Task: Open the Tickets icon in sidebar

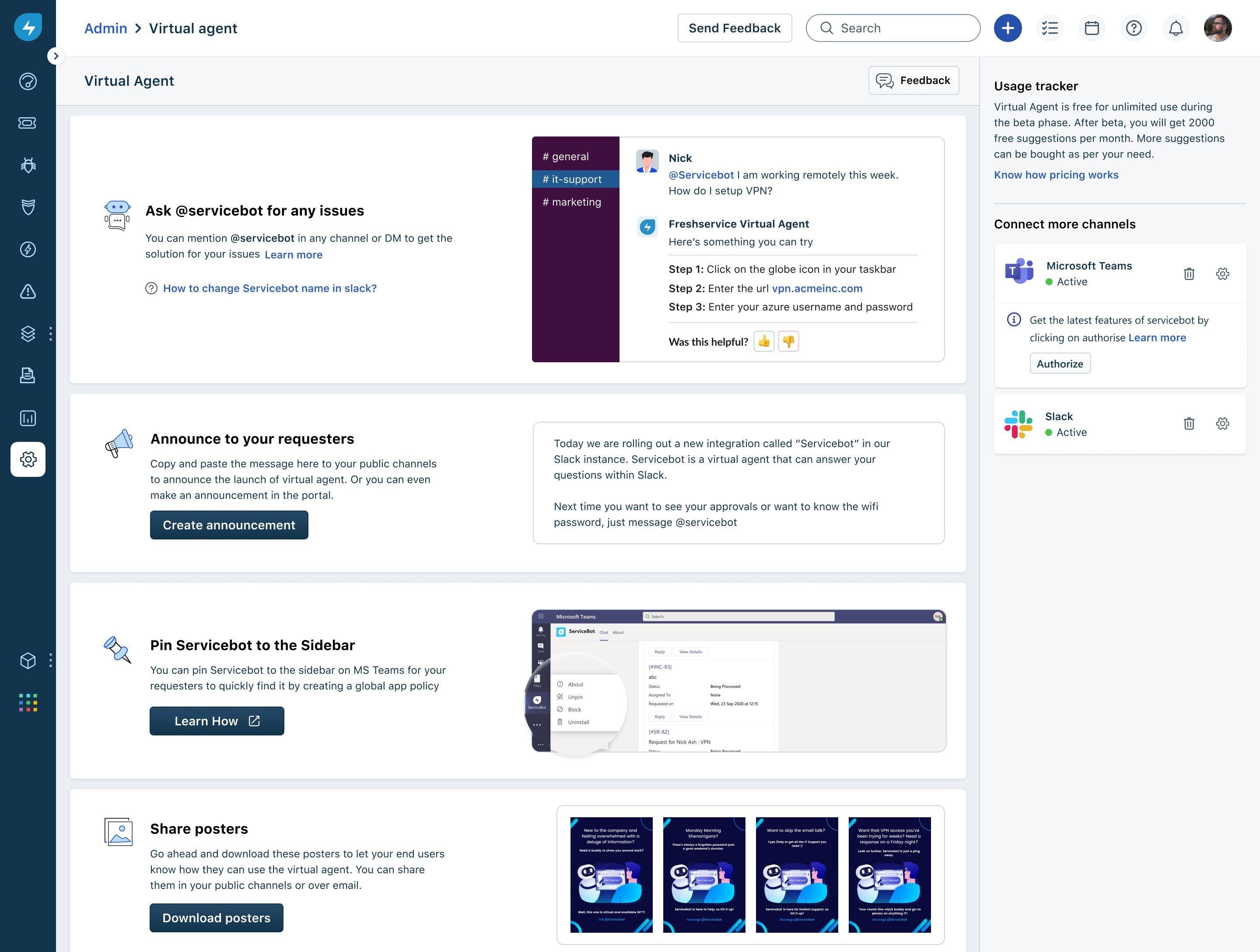Action: coord(27,123)
